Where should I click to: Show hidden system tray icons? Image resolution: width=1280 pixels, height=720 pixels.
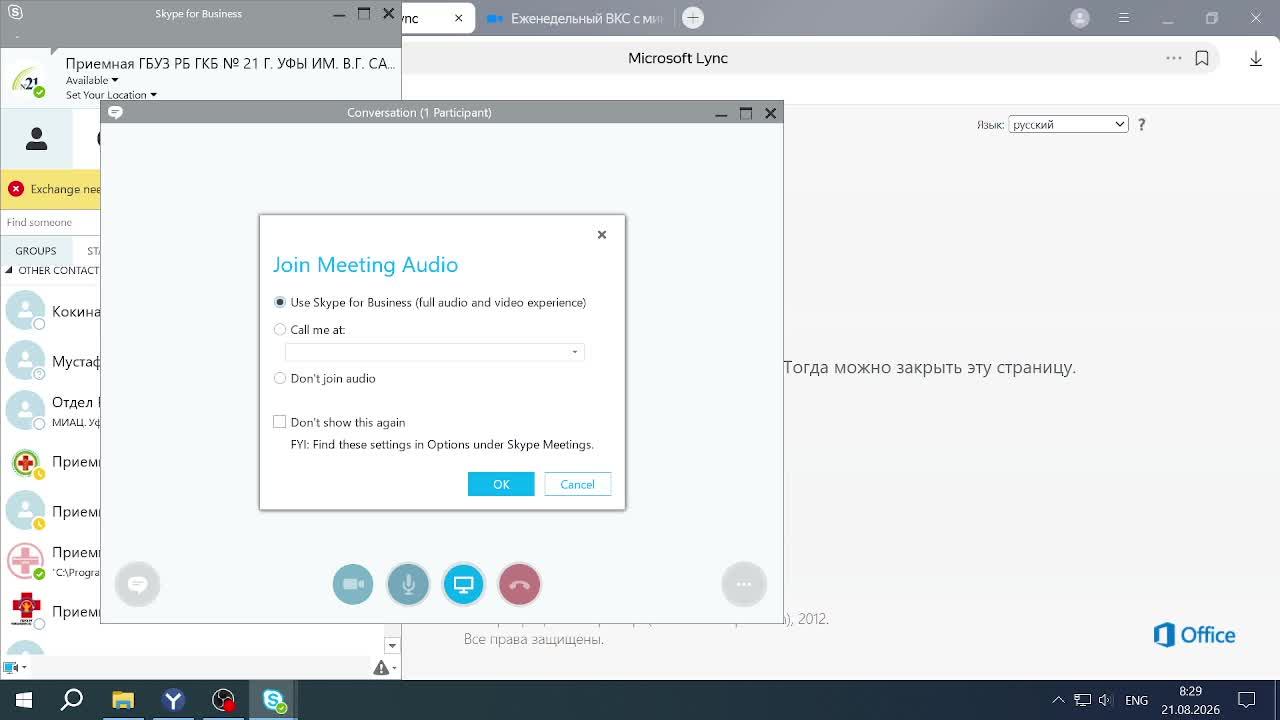tap(1058, 700)
